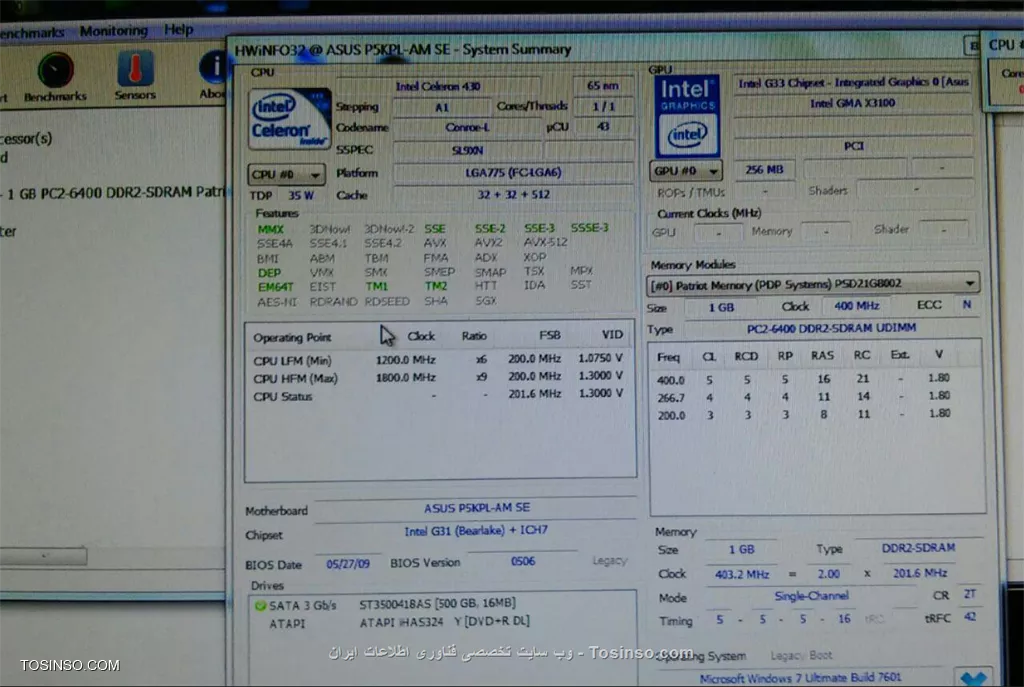The height and width of the screenshot is (687, 1024).
Task: Select the CPU Status row
Action: [438, 395]
